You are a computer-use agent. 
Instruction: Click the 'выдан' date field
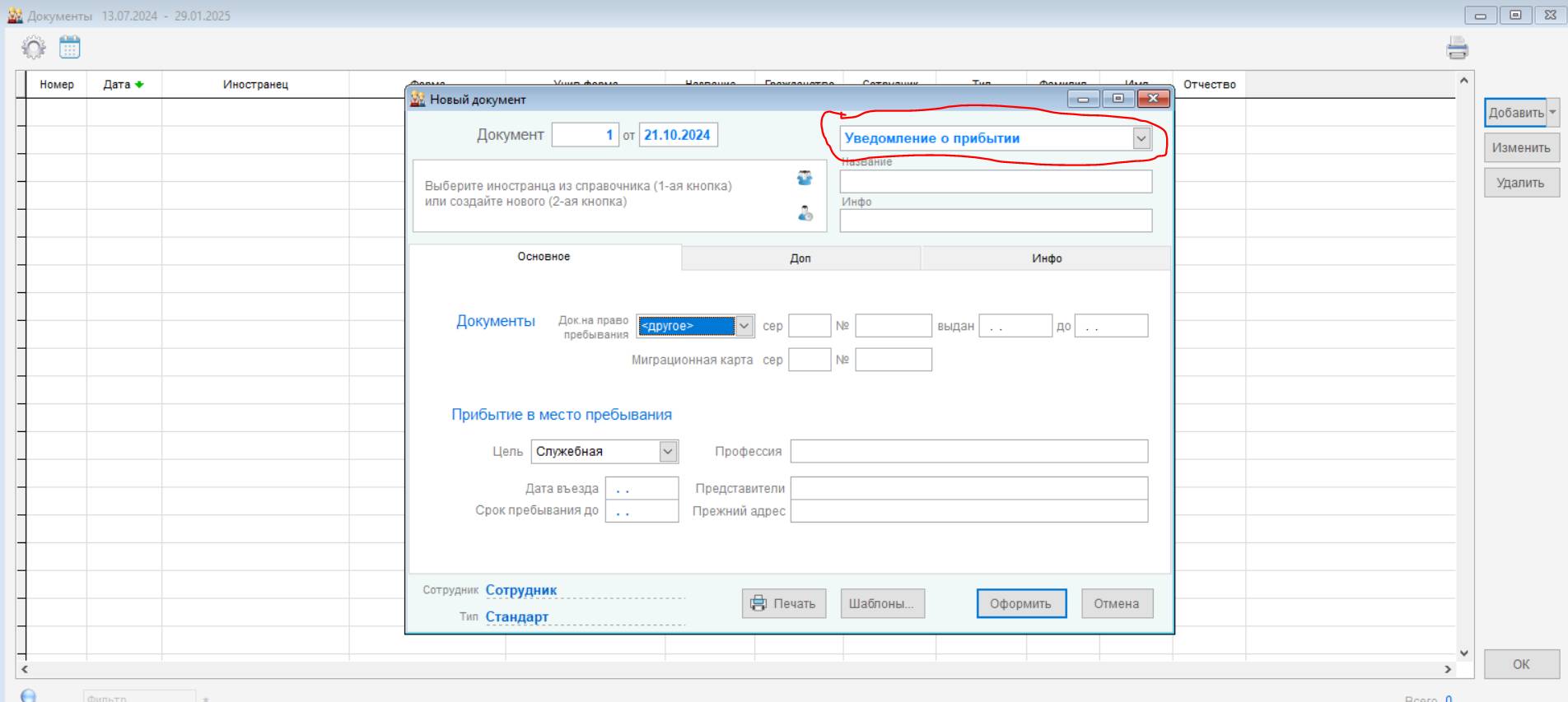click(x=1015, y=326)
